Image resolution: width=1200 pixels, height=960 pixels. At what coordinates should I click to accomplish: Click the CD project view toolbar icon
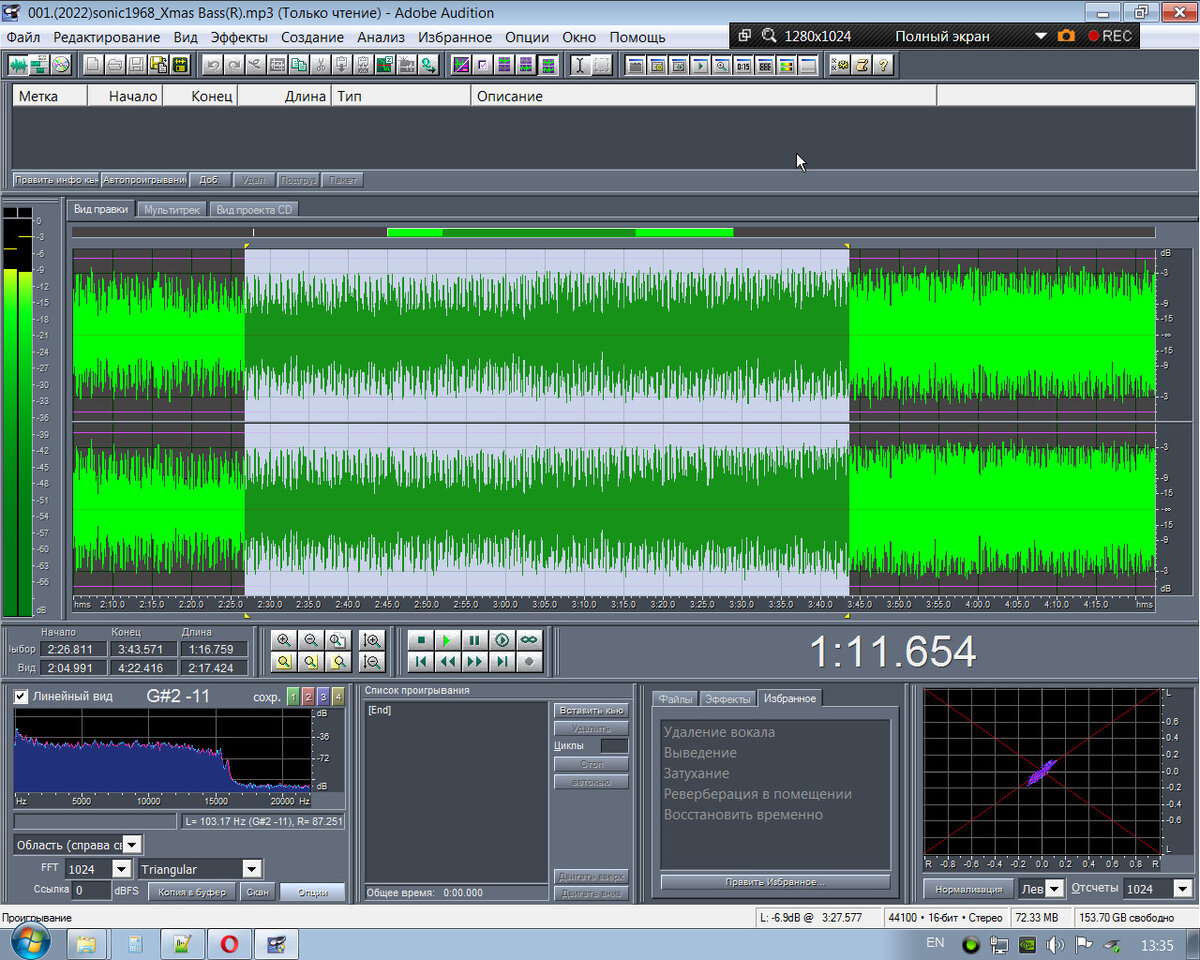[x=61, y=65]
